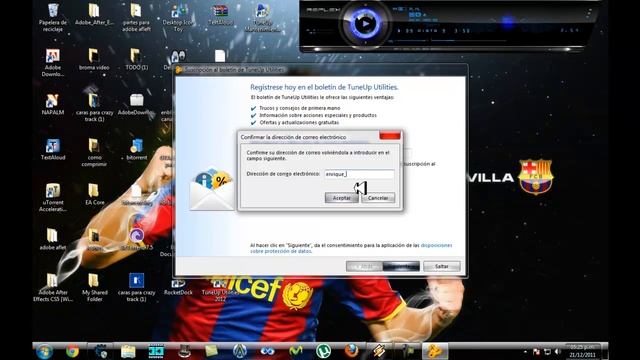Open the adobe affet folder
This screenshot has height=360, width=640.
point(53,239)
